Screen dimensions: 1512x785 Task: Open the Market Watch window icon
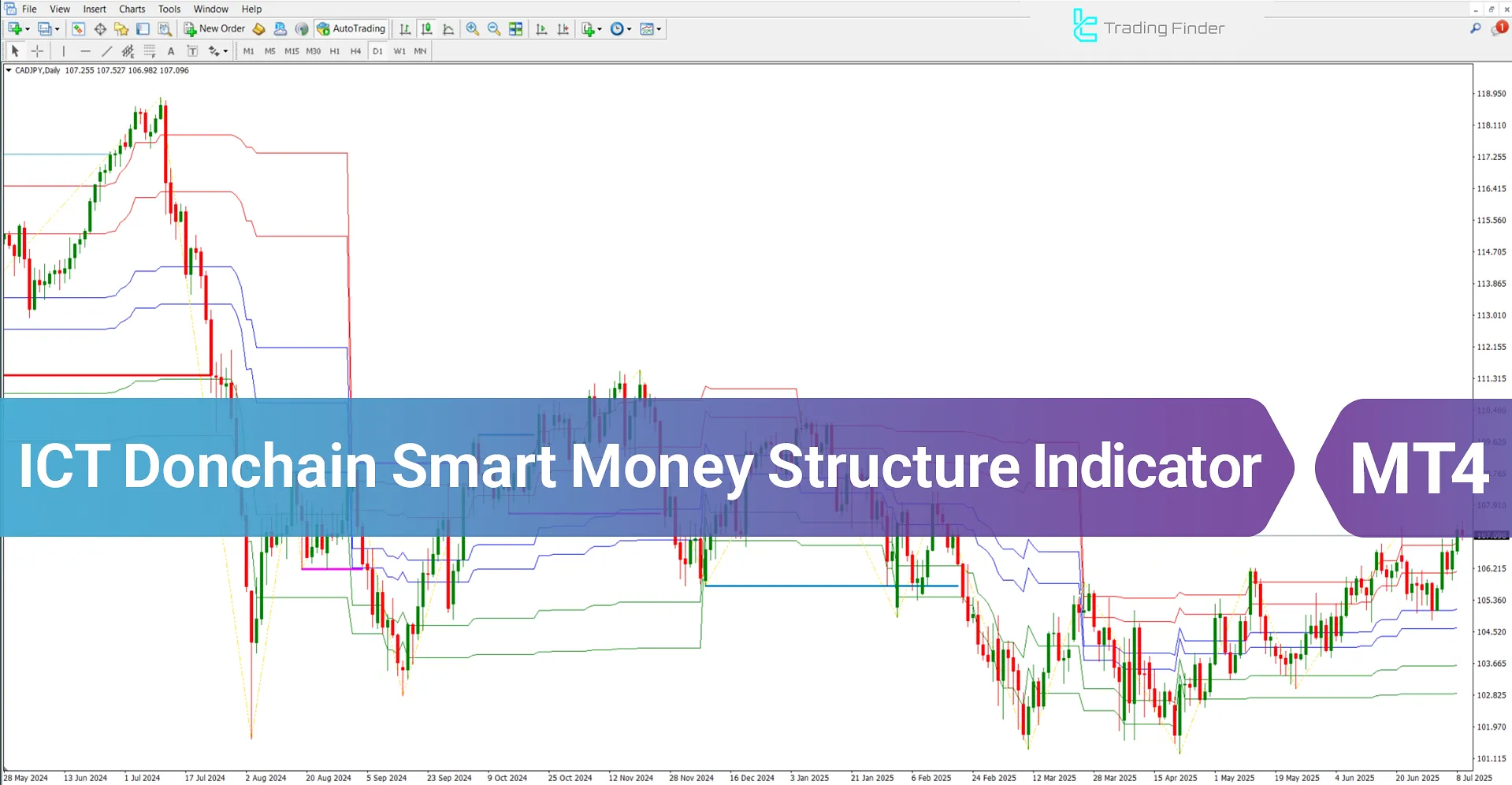tap(78, 29)
